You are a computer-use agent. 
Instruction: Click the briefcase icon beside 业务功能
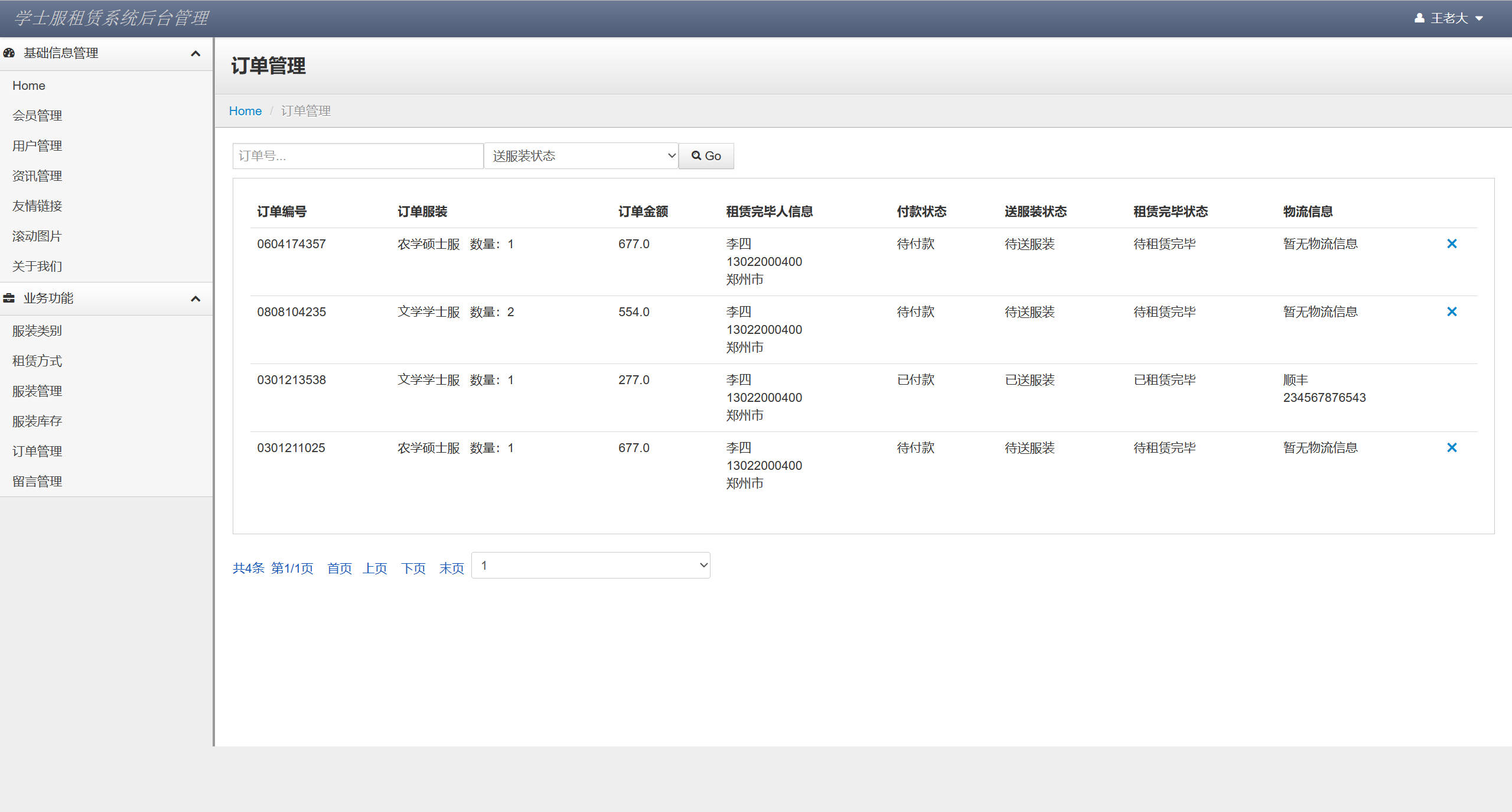click(x=9, y=298)
